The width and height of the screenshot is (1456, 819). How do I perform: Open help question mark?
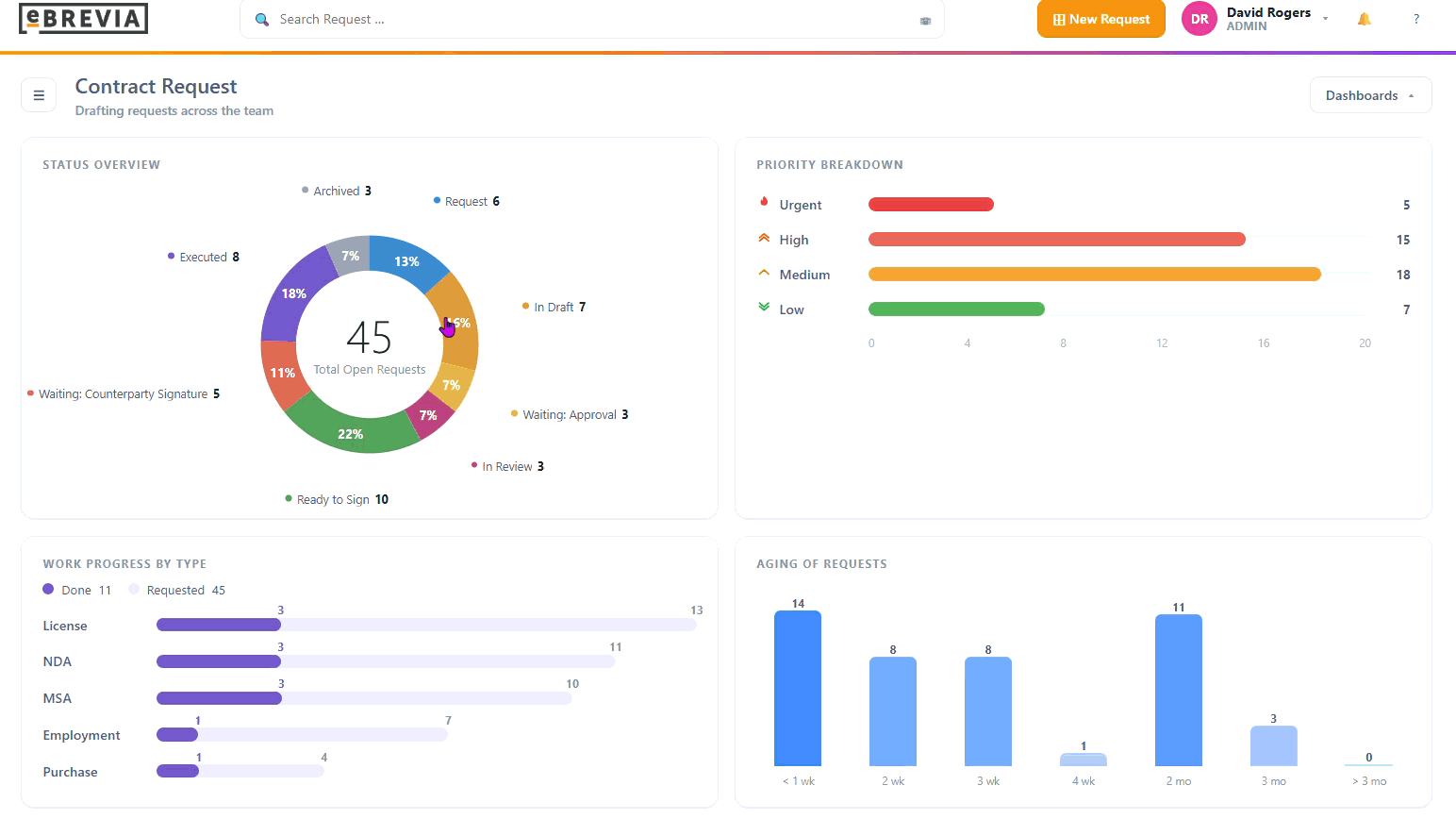(1415, 19)
